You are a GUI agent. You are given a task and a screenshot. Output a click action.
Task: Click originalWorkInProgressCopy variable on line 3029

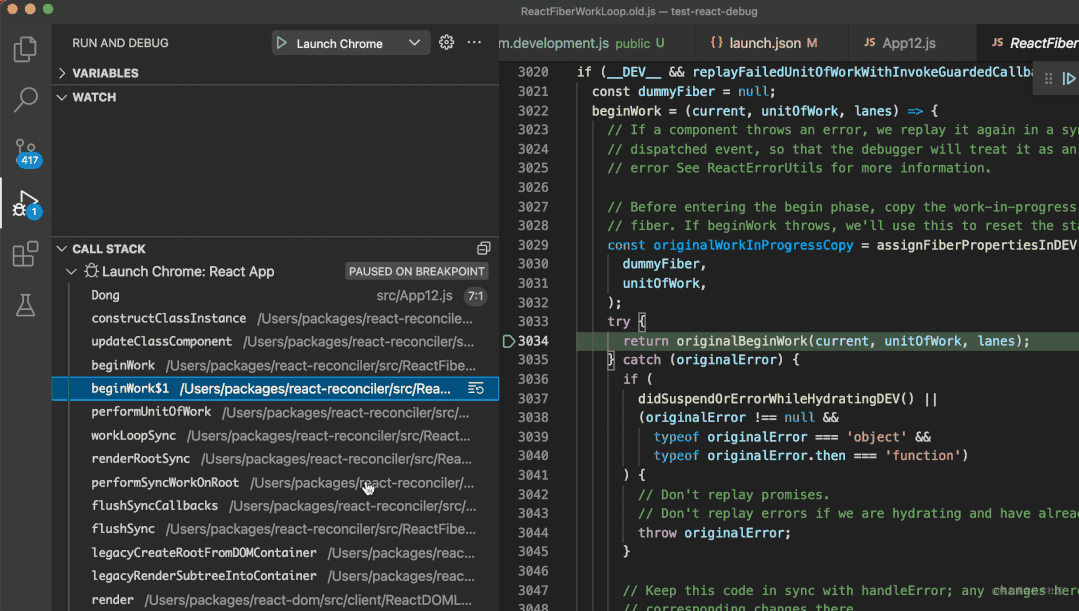click(753, 245)
